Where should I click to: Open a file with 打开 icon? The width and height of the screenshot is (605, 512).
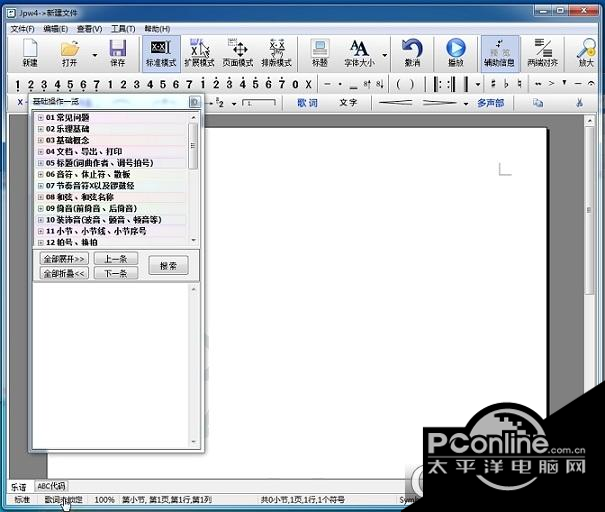[x=69, y=53]
